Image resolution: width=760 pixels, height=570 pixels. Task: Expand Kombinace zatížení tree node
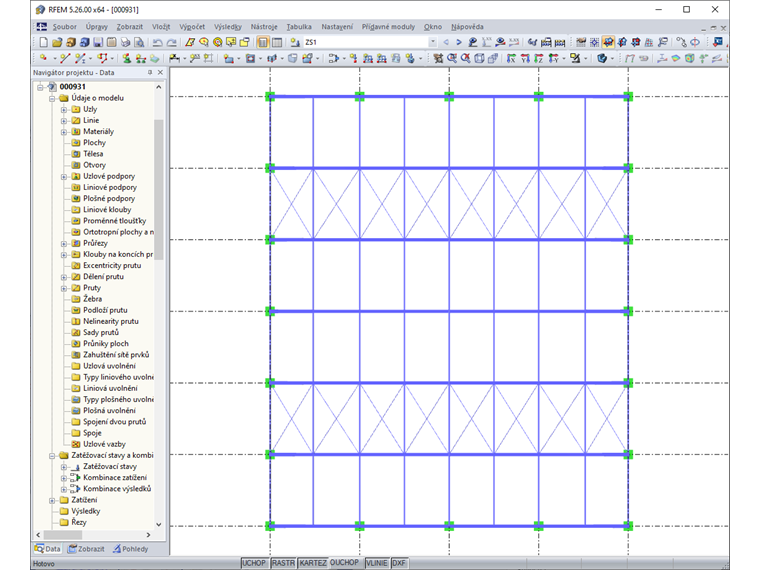[63, 478]
